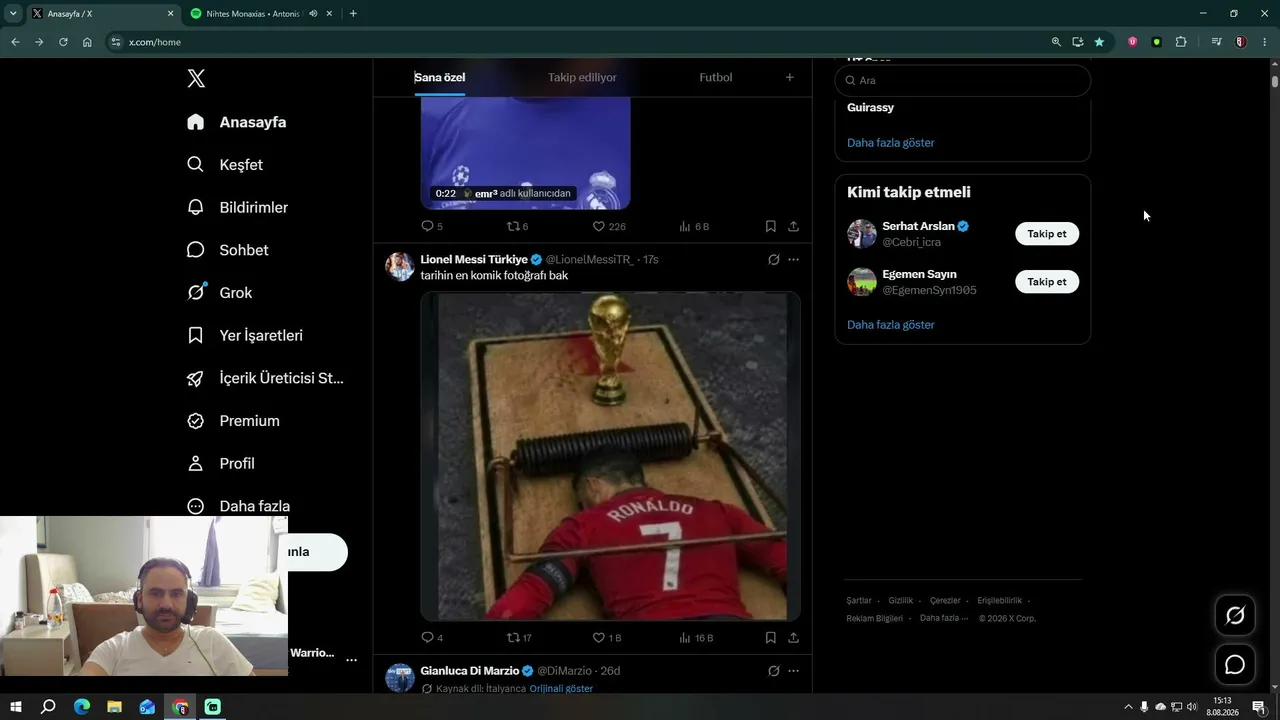Reply to the Lionel Messi Türkiye post
The image size is (1280, 720).
[x=432, y=637]
